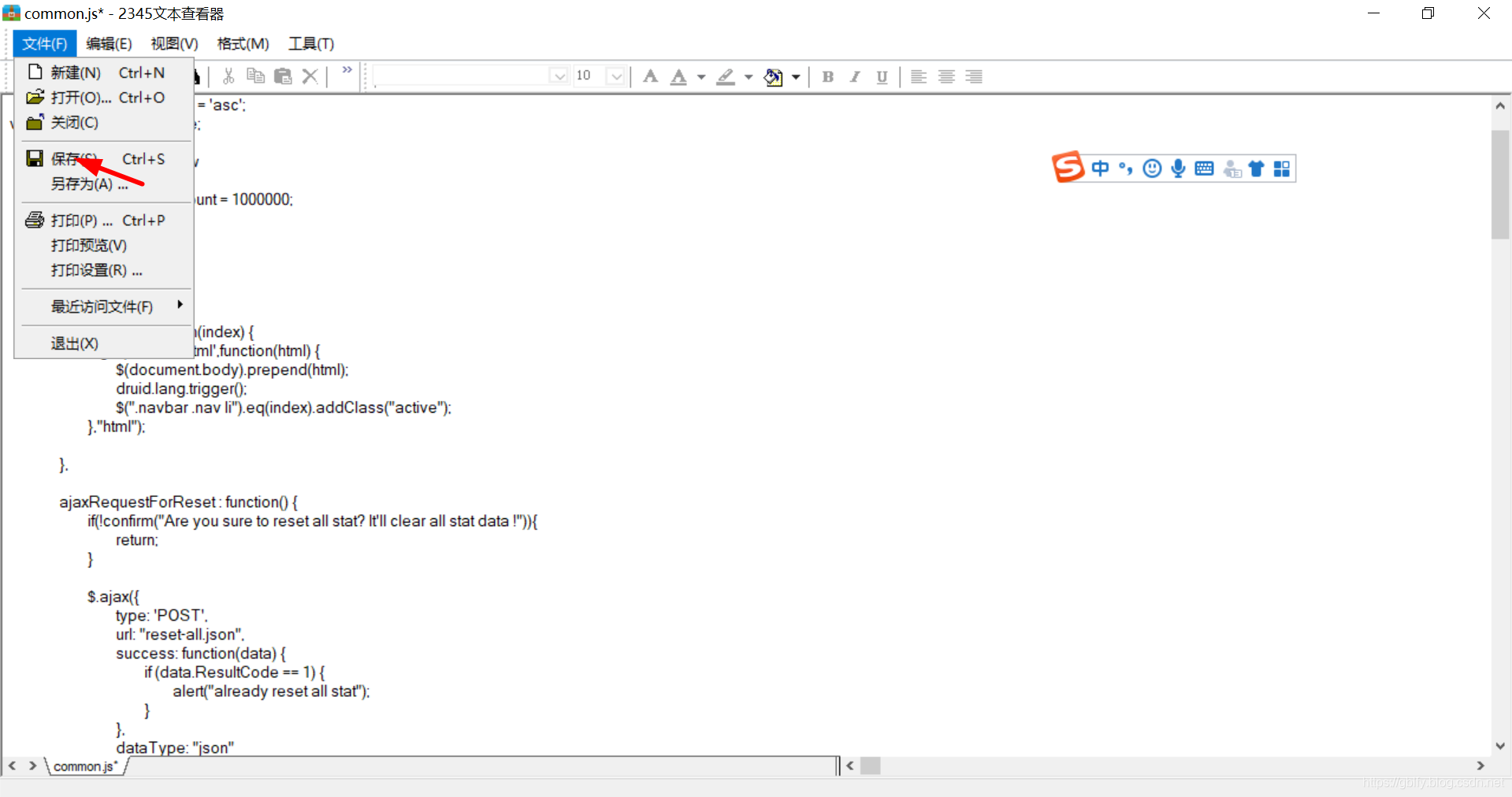
Task: Align text right
Action: tap(974, 76)
